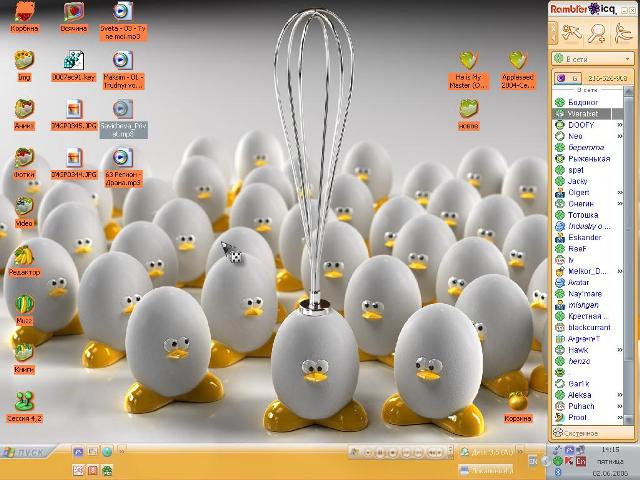640x480 pixels.
Task: Select contact spet in ICQ list
Action: tap(588, 170)
